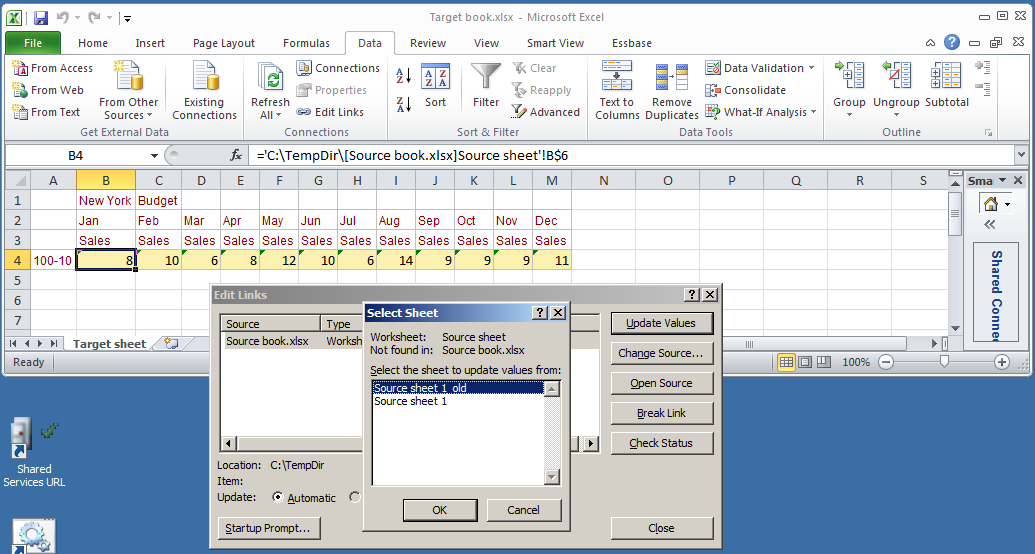
Task: Click zoom in plus button
Action: pos(1002,362)
